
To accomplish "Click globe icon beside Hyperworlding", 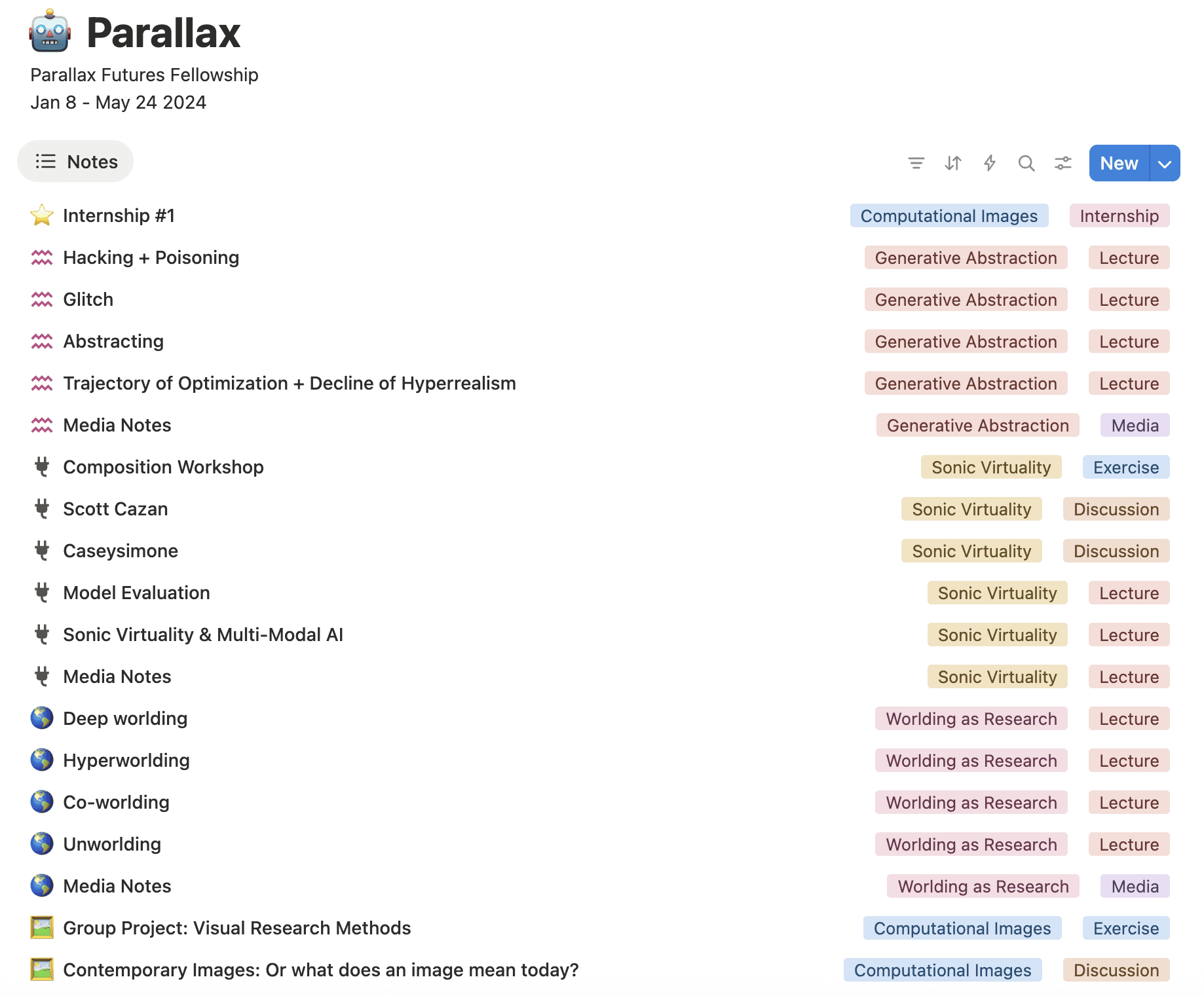I will [42, 760].
